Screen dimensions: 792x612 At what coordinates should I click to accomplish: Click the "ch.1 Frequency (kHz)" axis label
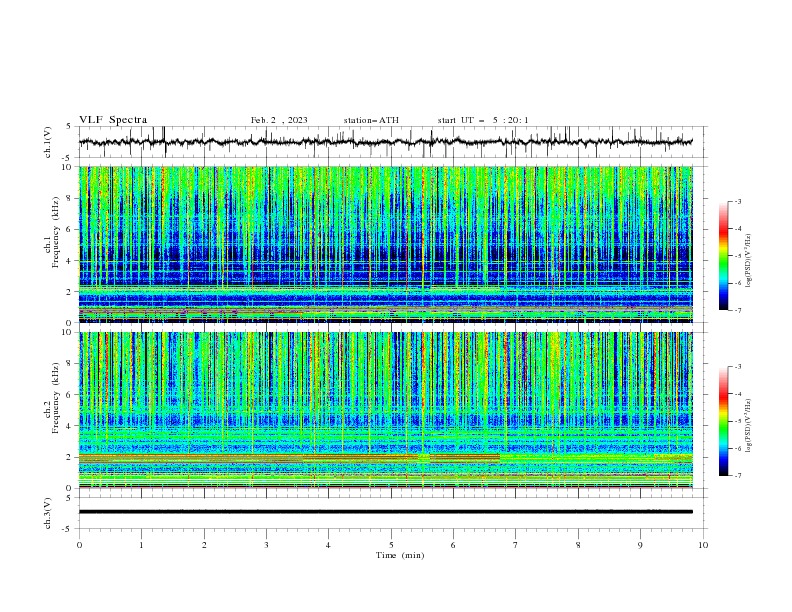click(52, 232)
